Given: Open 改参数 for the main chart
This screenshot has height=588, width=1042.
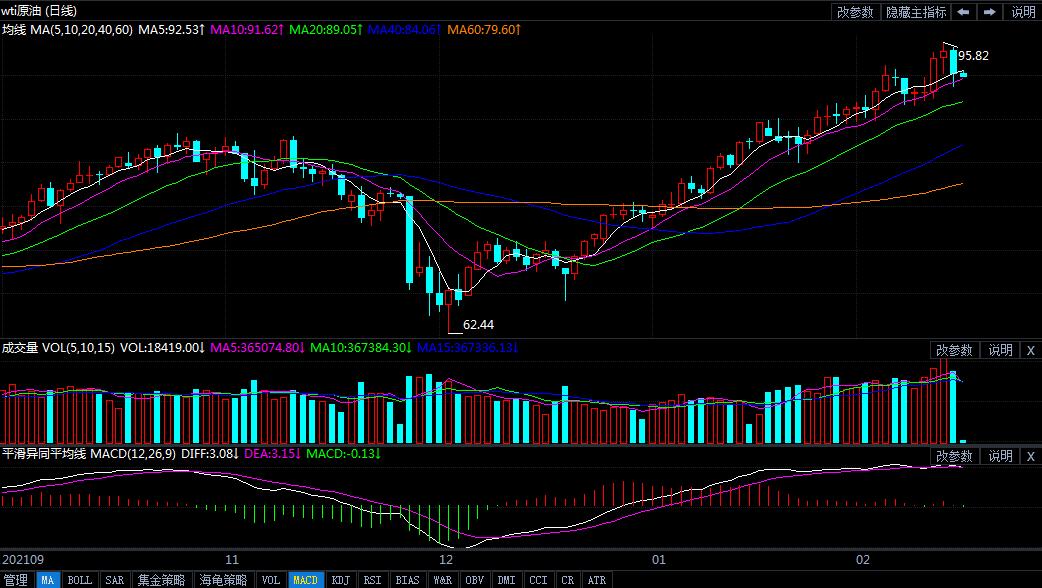Looking at the screenshot, I should (855, 12).
